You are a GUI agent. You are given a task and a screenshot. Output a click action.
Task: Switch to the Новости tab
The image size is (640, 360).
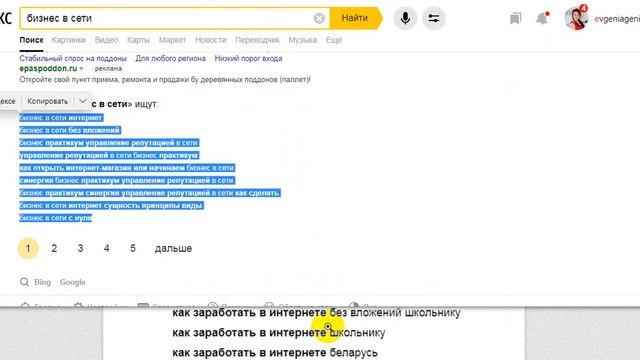(211, 40)
